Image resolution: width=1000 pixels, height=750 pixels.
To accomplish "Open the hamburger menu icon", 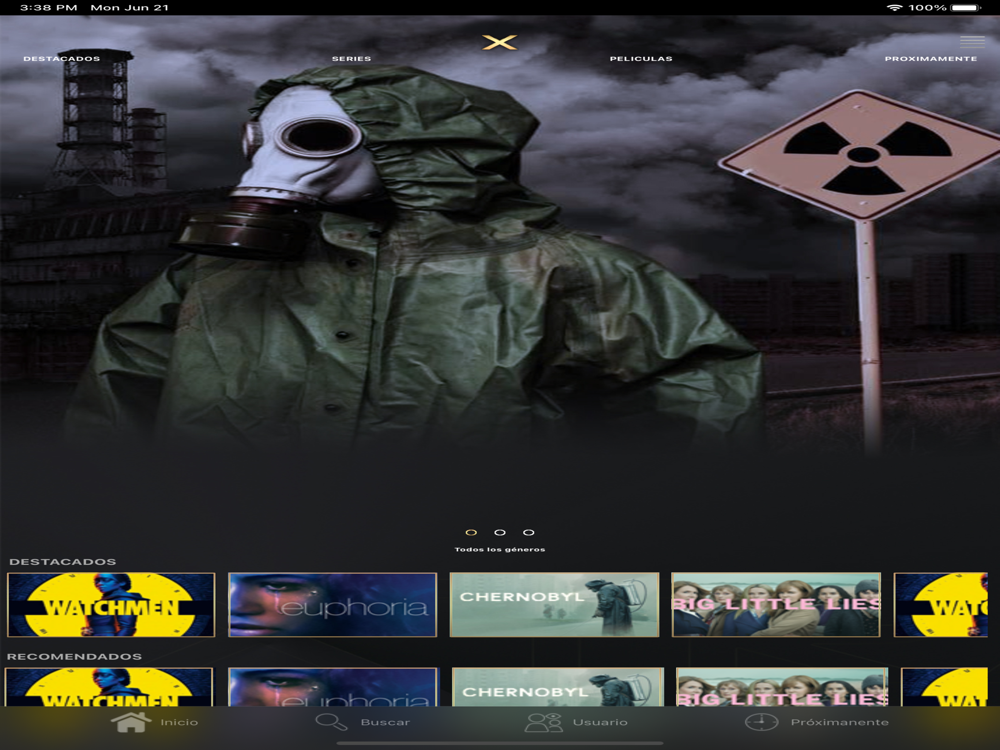I will [972, 42].
